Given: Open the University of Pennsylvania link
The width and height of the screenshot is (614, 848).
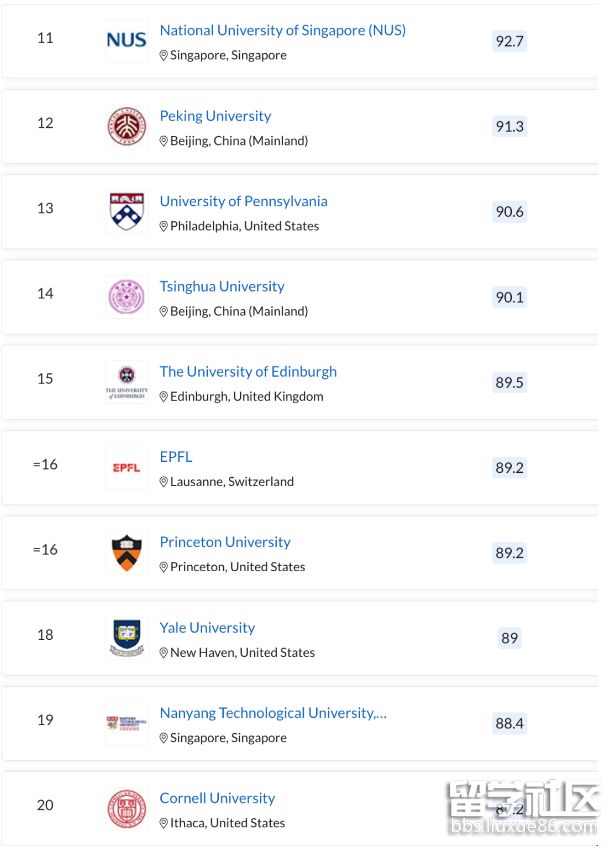Looking at the screenshot, I should coord(243,201).
